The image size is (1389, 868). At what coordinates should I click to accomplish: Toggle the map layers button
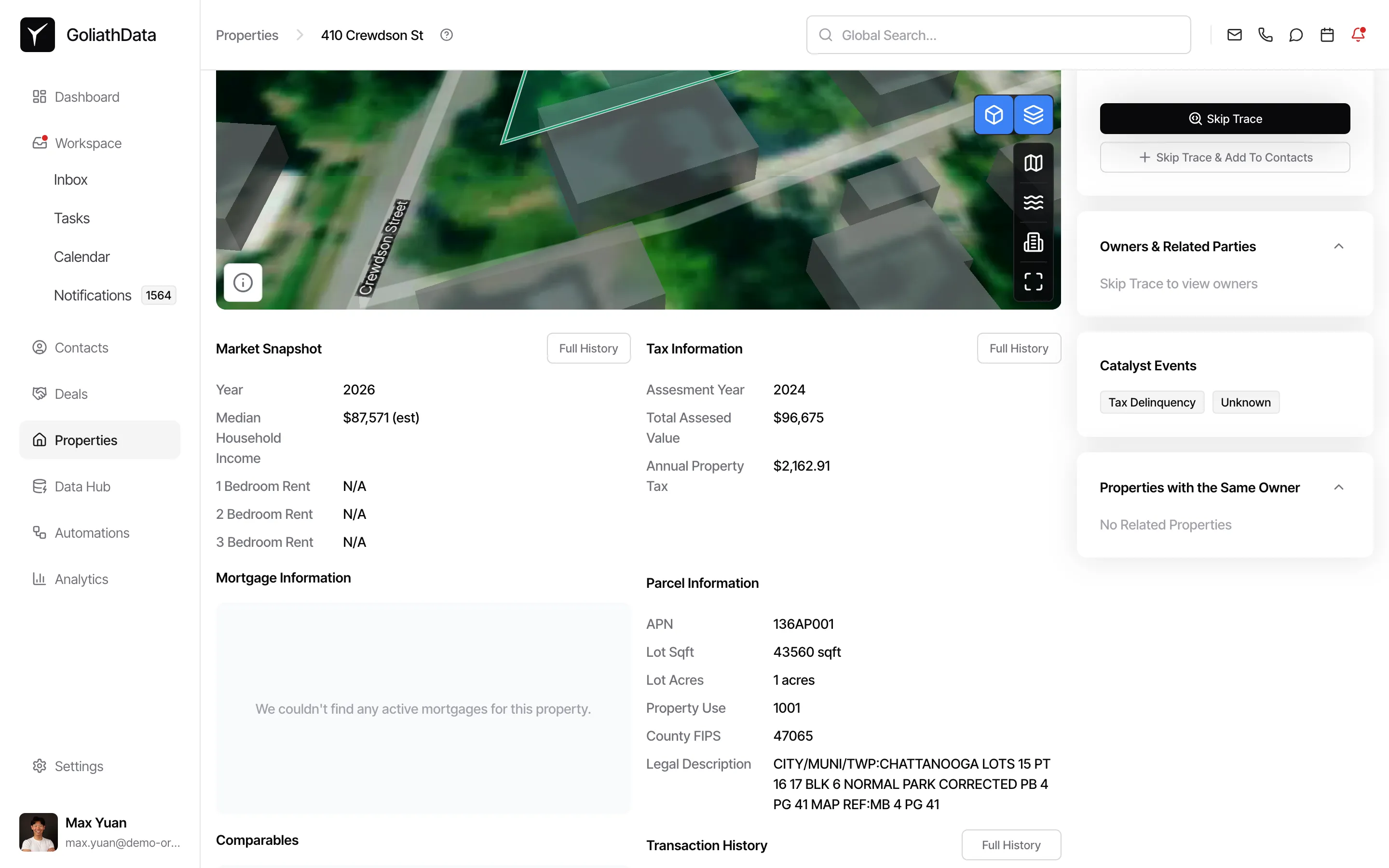point(1033,115)
